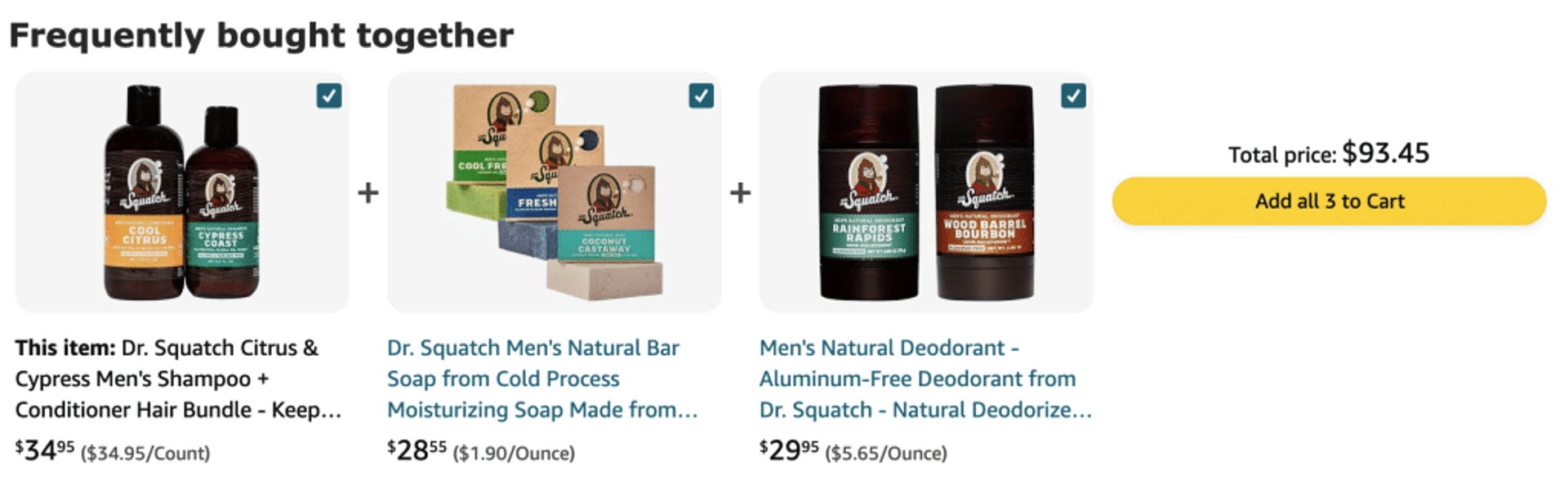1568x479 pixels.
Task: Click the Wood Barrel Bourbon deodorant image
Action: pos(985,193)
